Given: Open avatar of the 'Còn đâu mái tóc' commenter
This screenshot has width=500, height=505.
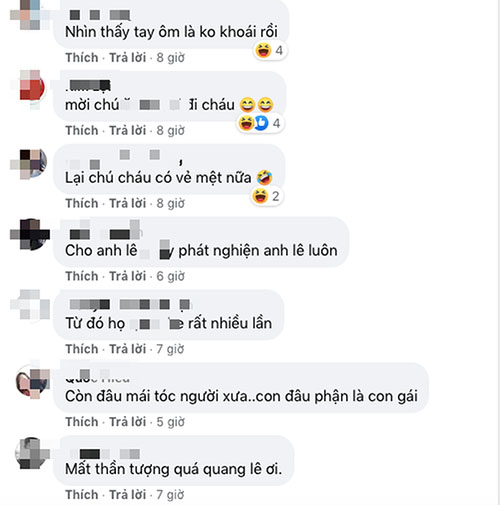Looking at the screenshot, I should point(31,382).
